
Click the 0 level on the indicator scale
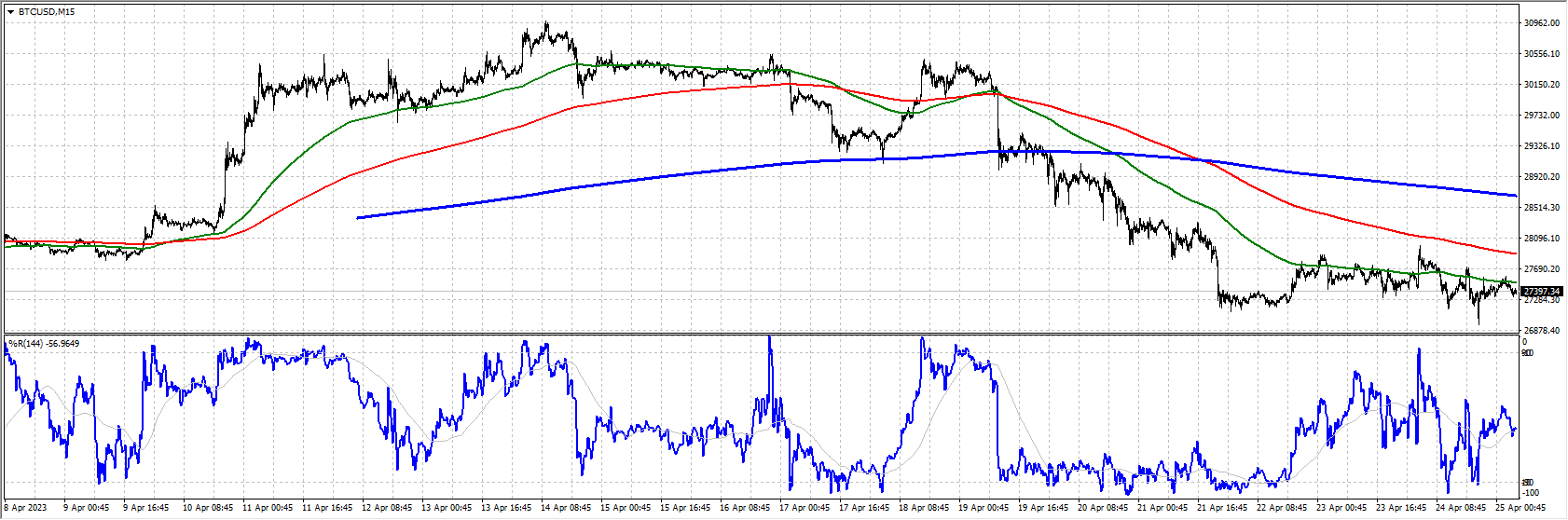(x=1524, y=342)
